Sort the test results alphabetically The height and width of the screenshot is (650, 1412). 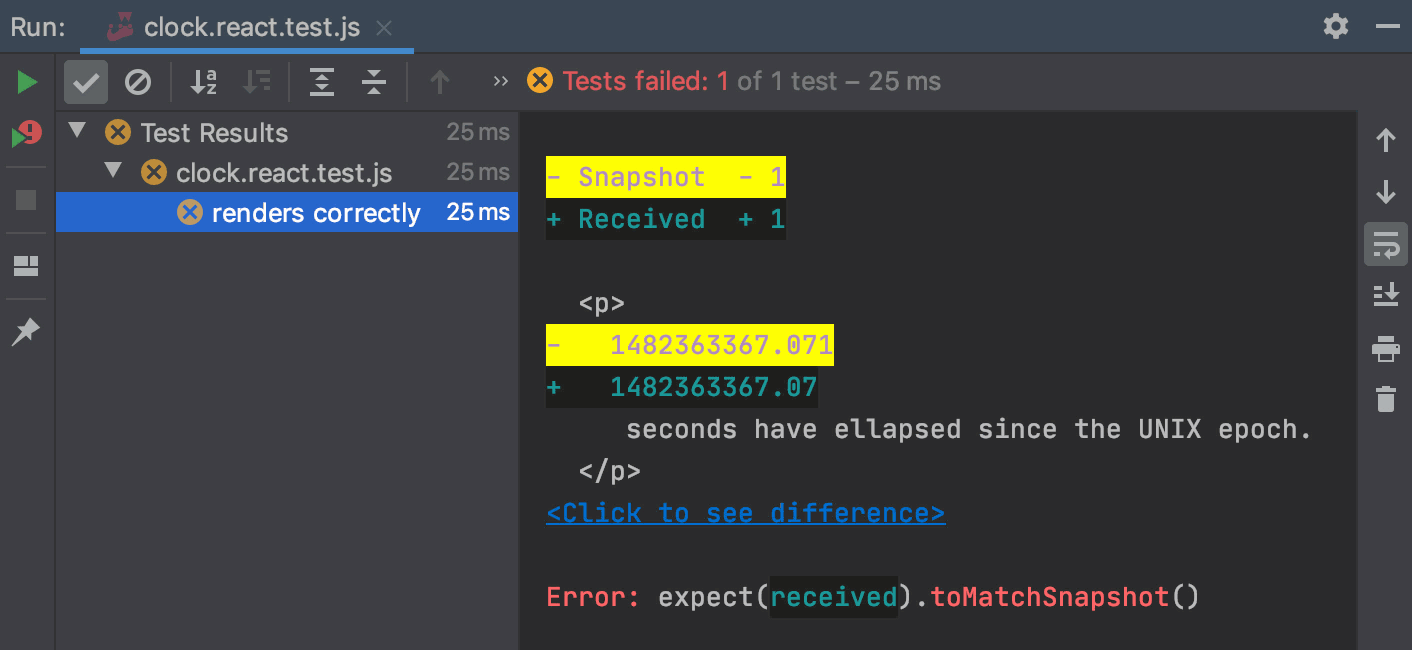coord(203,82)
